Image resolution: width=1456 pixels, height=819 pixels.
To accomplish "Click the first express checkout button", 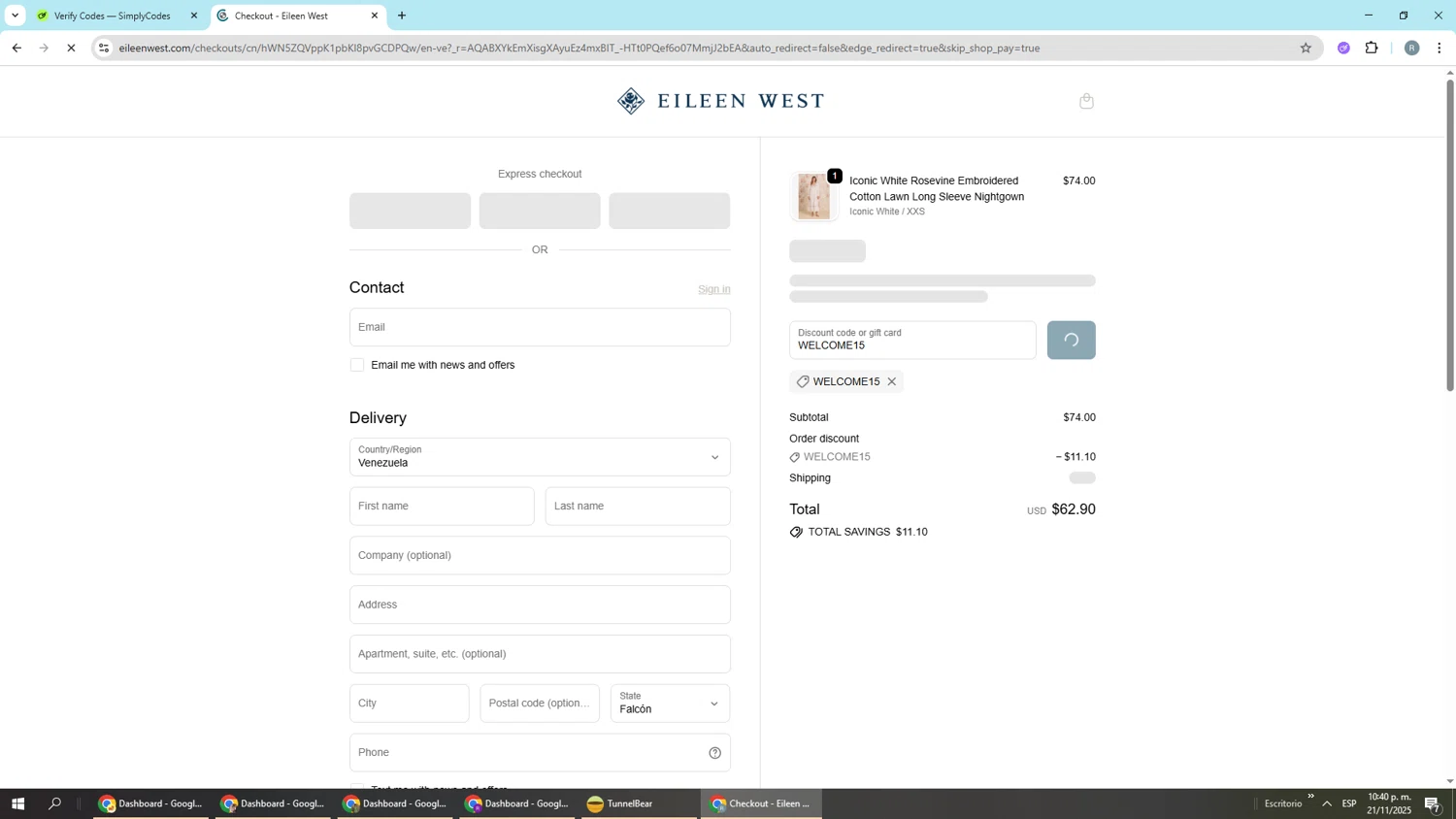I will coord(410,211).
